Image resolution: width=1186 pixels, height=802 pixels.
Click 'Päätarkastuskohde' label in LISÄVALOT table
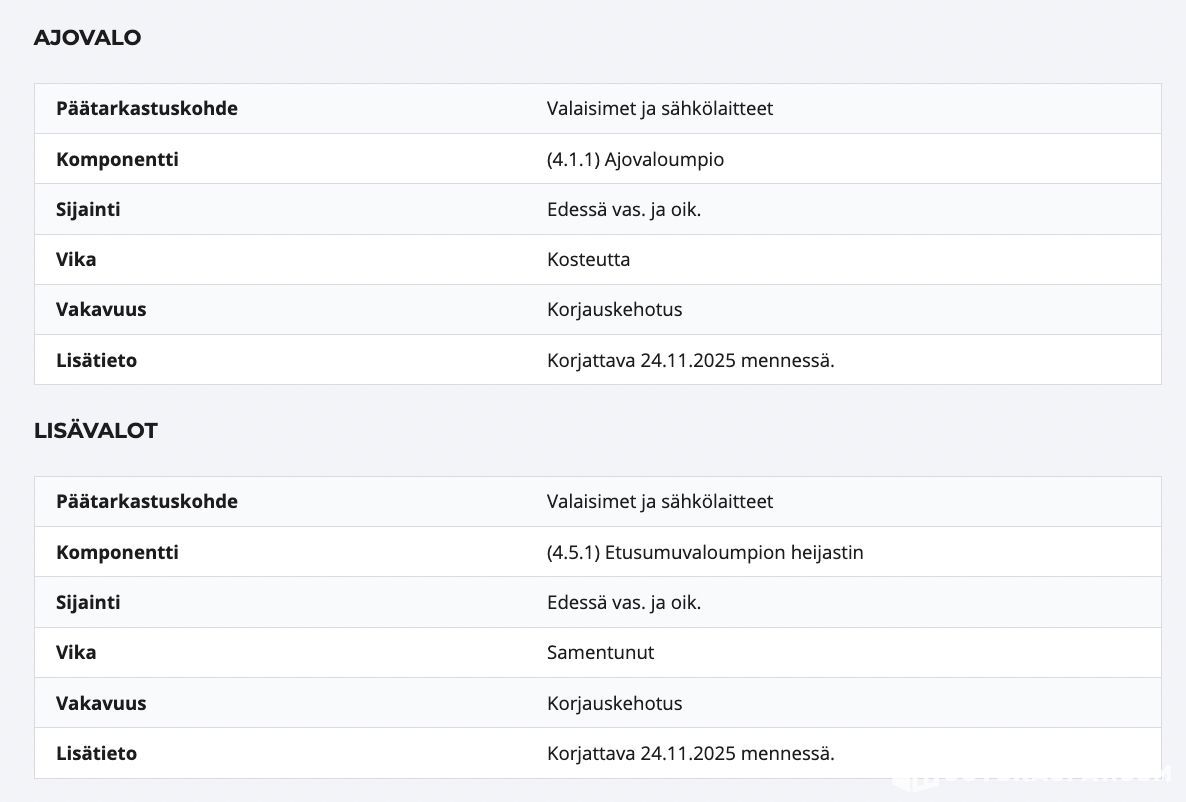click(x=147, y=502)
